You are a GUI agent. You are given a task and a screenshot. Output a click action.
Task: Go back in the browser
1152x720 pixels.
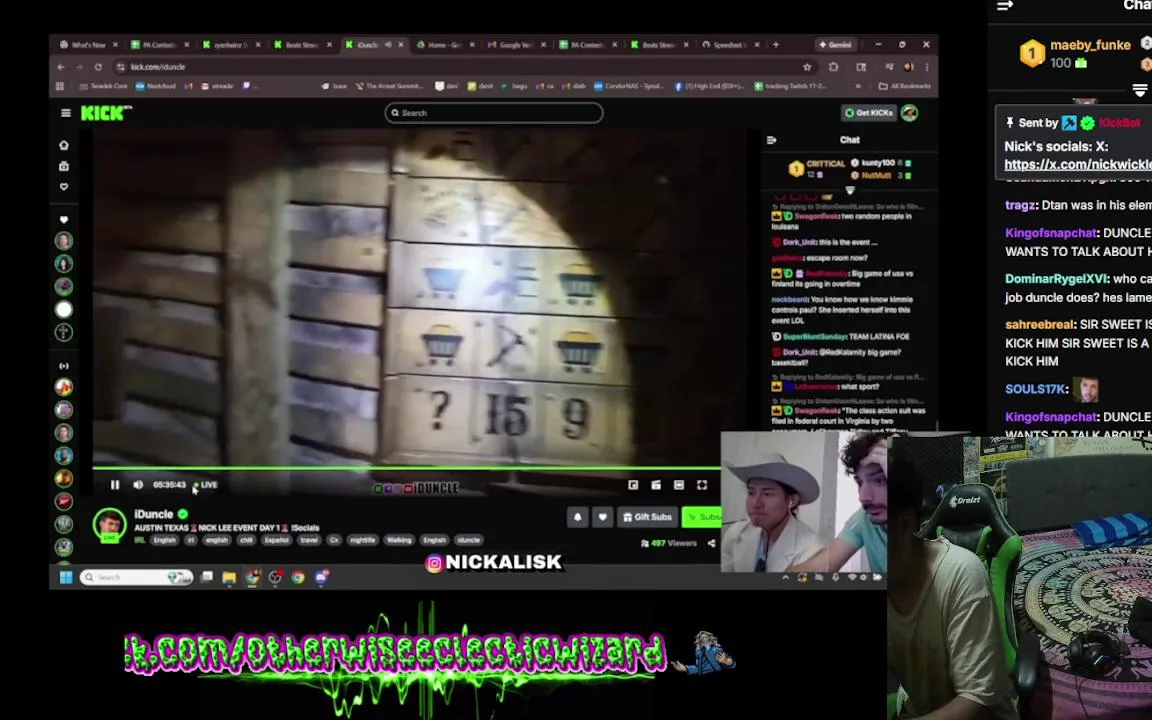point(61,67)
